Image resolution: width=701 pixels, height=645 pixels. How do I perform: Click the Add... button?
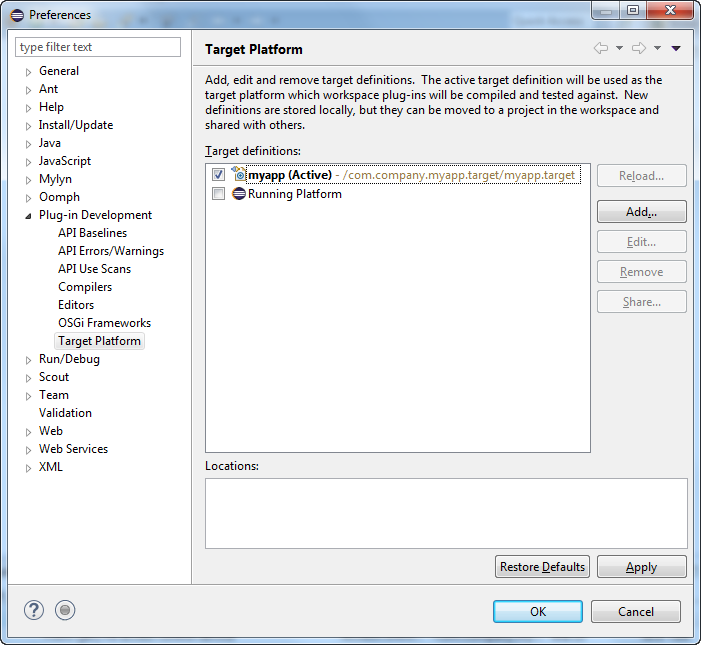click(642, 211)
